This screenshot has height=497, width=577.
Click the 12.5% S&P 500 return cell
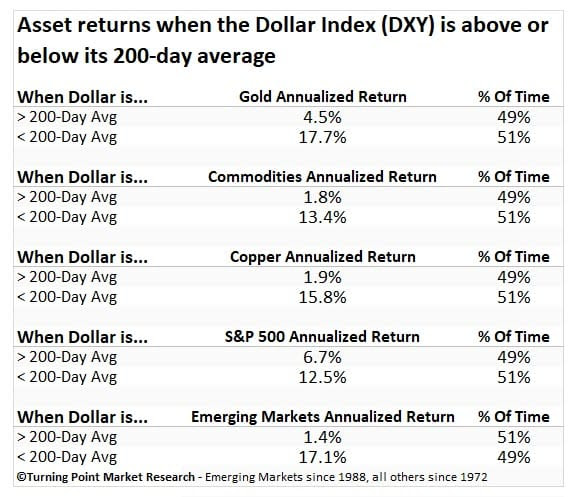(322, 377)
